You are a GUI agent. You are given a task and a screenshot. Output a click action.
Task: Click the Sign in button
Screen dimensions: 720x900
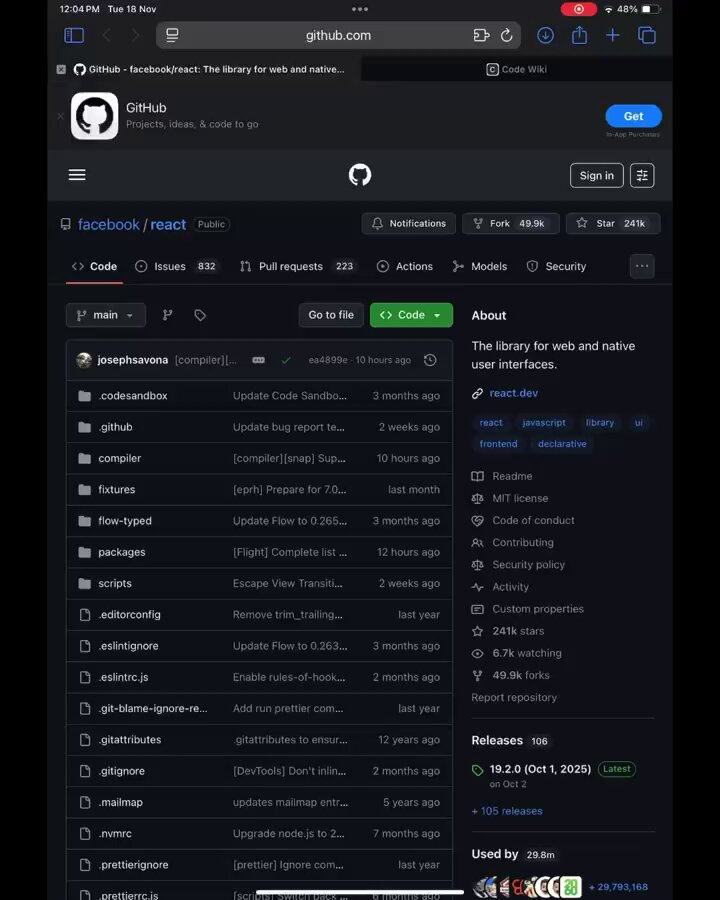597,176
